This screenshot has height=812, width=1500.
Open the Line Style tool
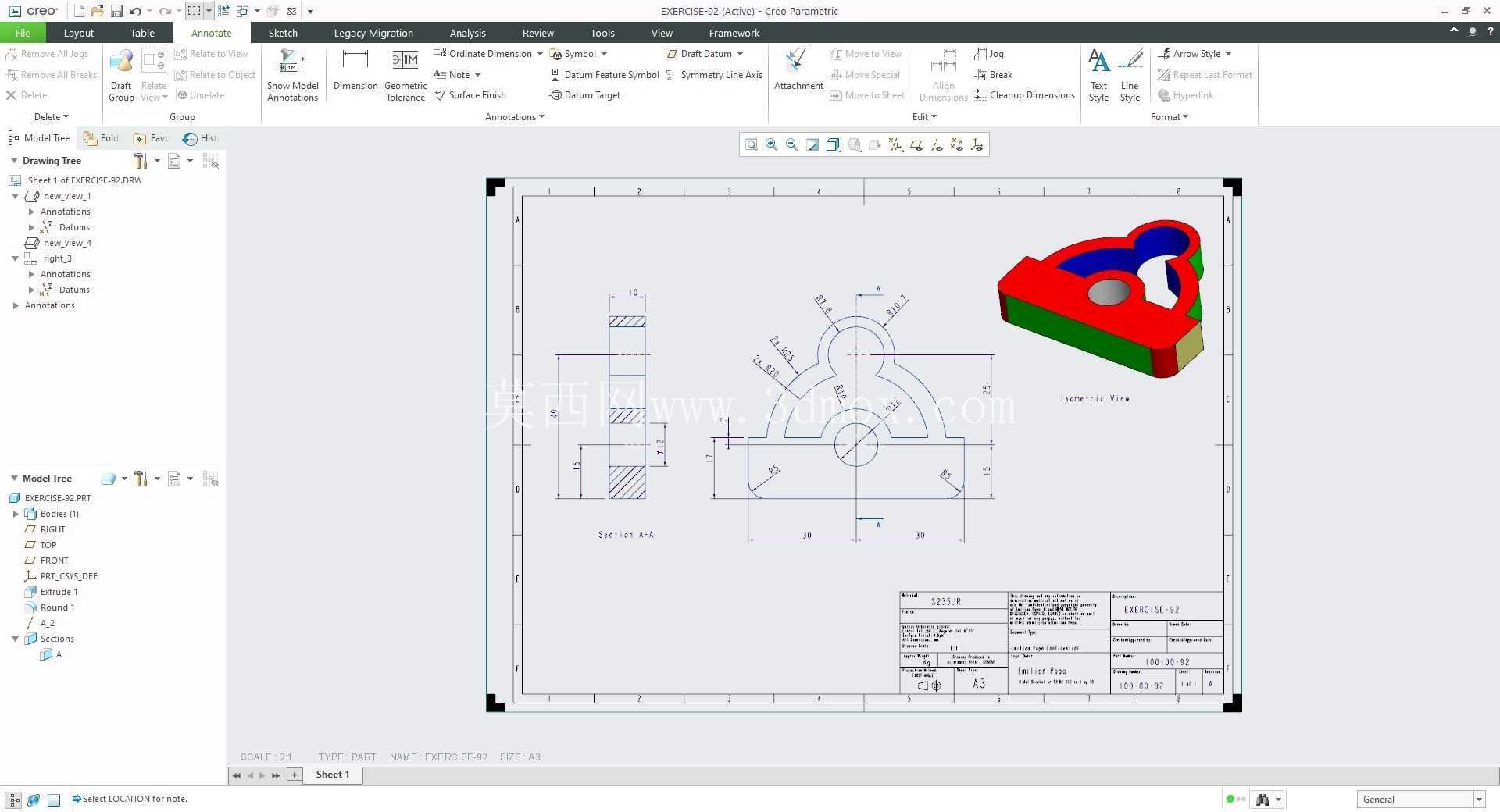[x=1130, y=75]
